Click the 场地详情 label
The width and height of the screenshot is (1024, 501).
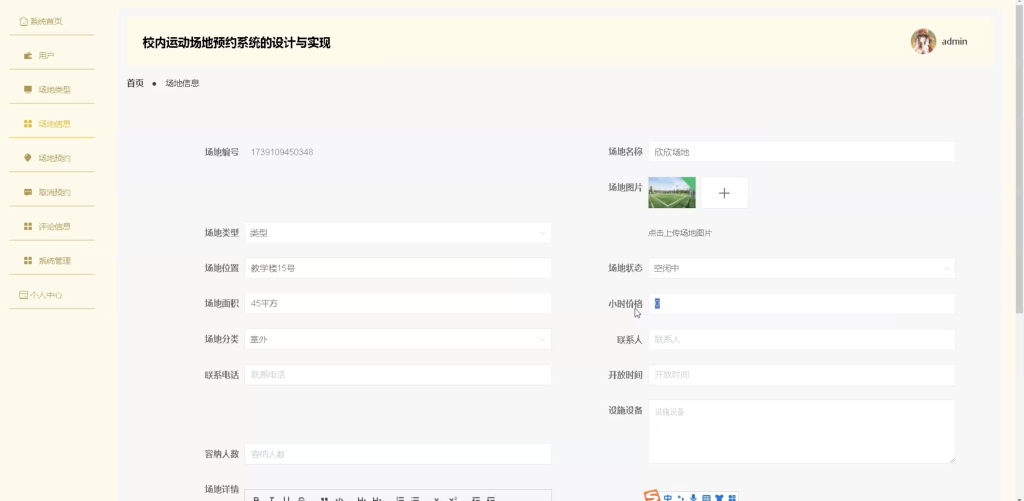pos(221,489)
